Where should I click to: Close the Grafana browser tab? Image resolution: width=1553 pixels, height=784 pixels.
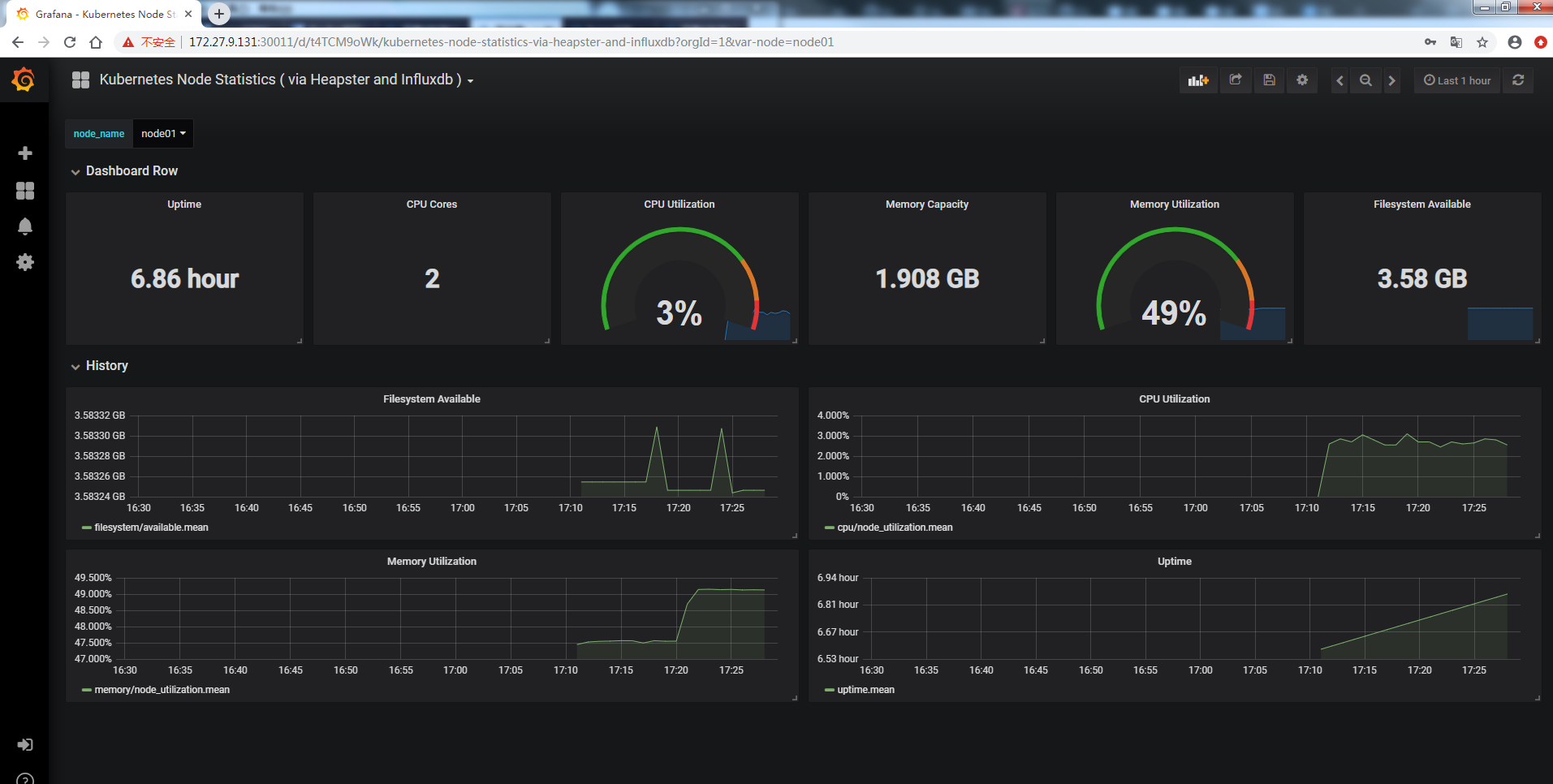click(188, 14)
